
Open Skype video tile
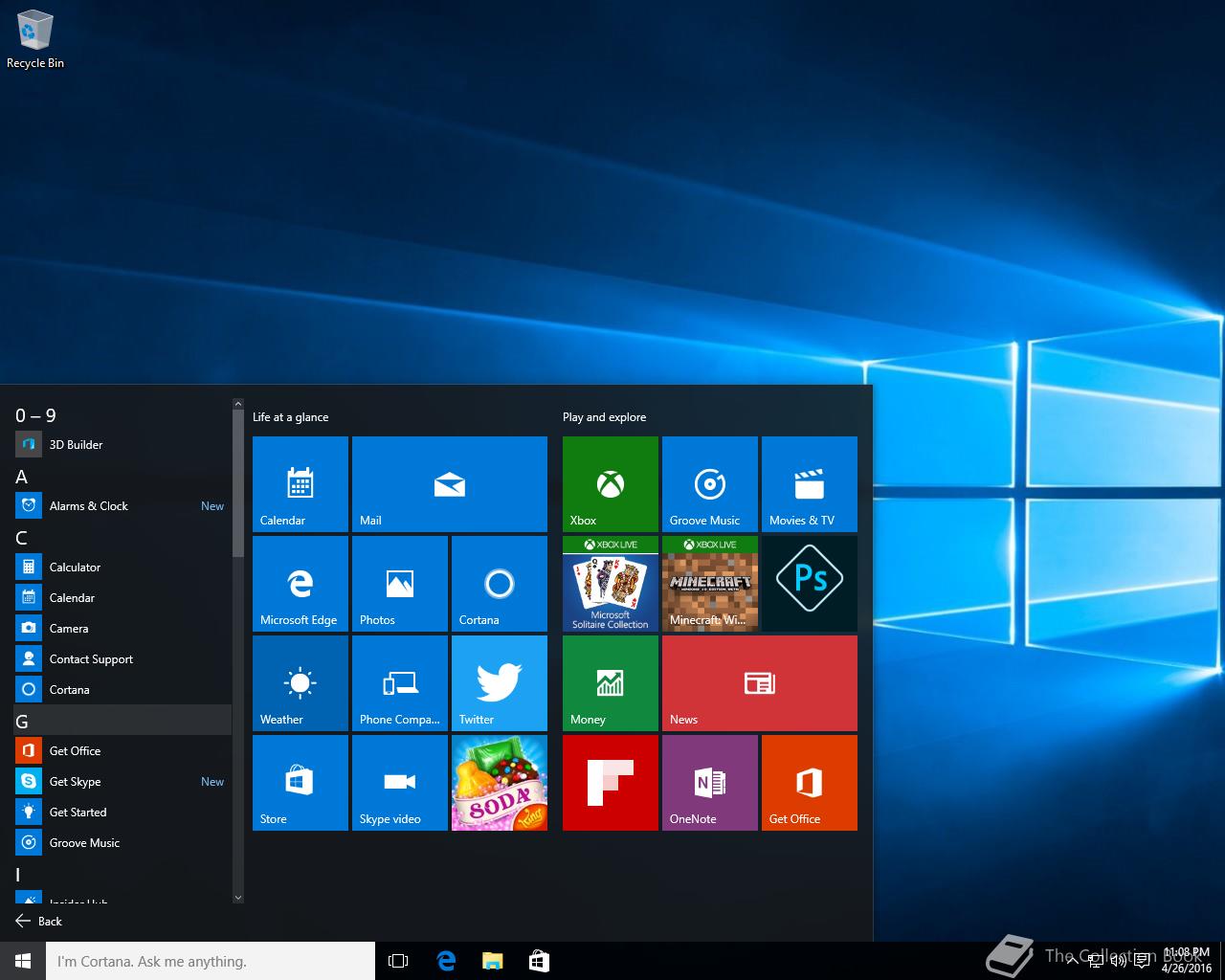click(x=400, y=783)
